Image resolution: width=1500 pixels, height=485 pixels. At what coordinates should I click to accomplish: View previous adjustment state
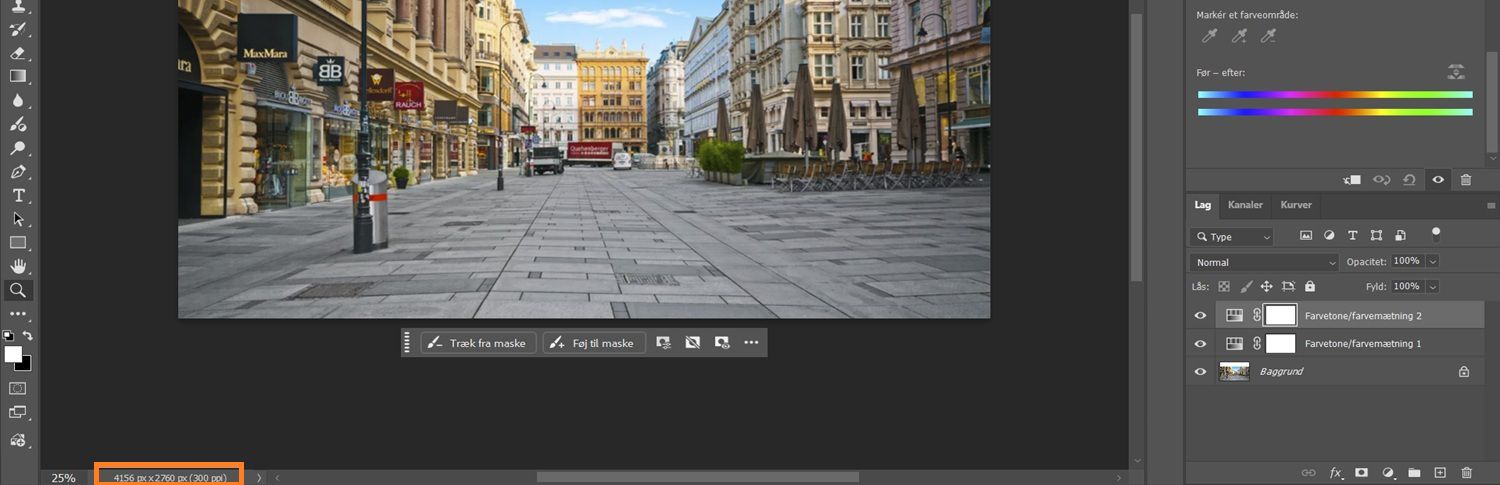(x=1382, y=180)
